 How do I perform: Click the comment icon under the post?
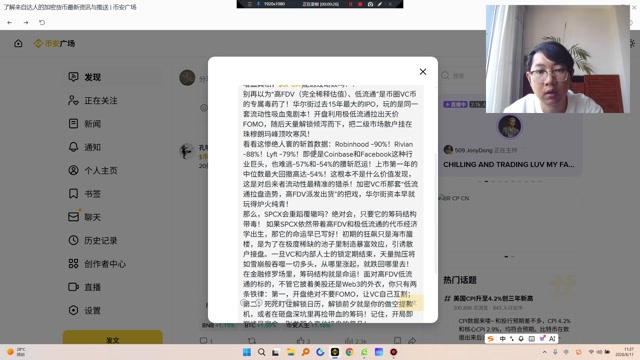click(204, 340)
